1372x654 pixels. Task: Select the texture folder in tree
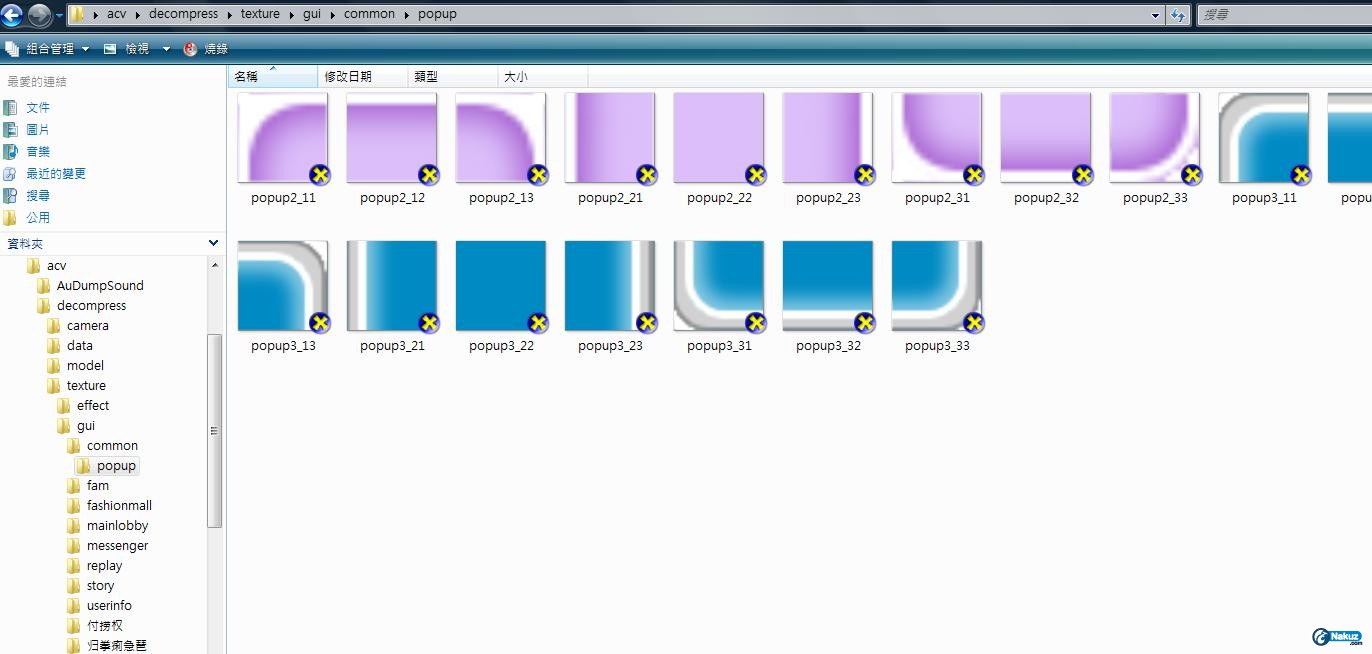click(x=86, y=385)
